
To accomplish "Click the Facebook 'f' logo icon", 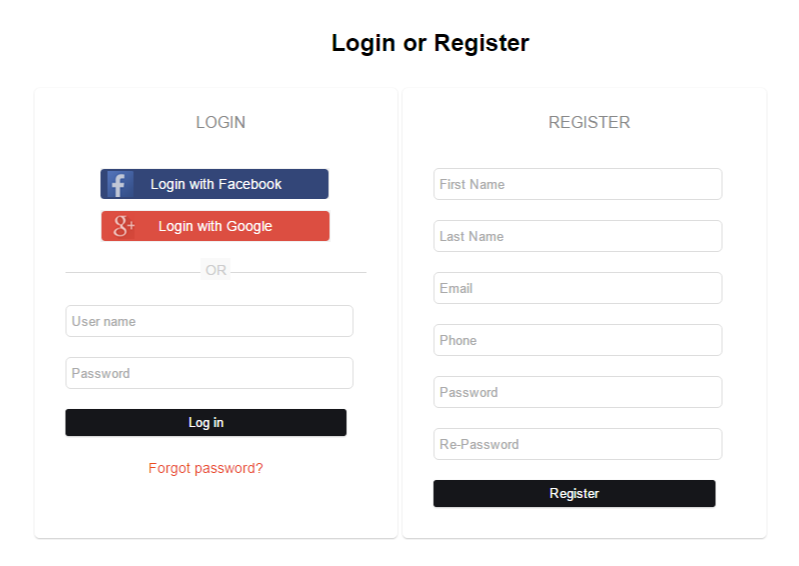I will 120,184.
